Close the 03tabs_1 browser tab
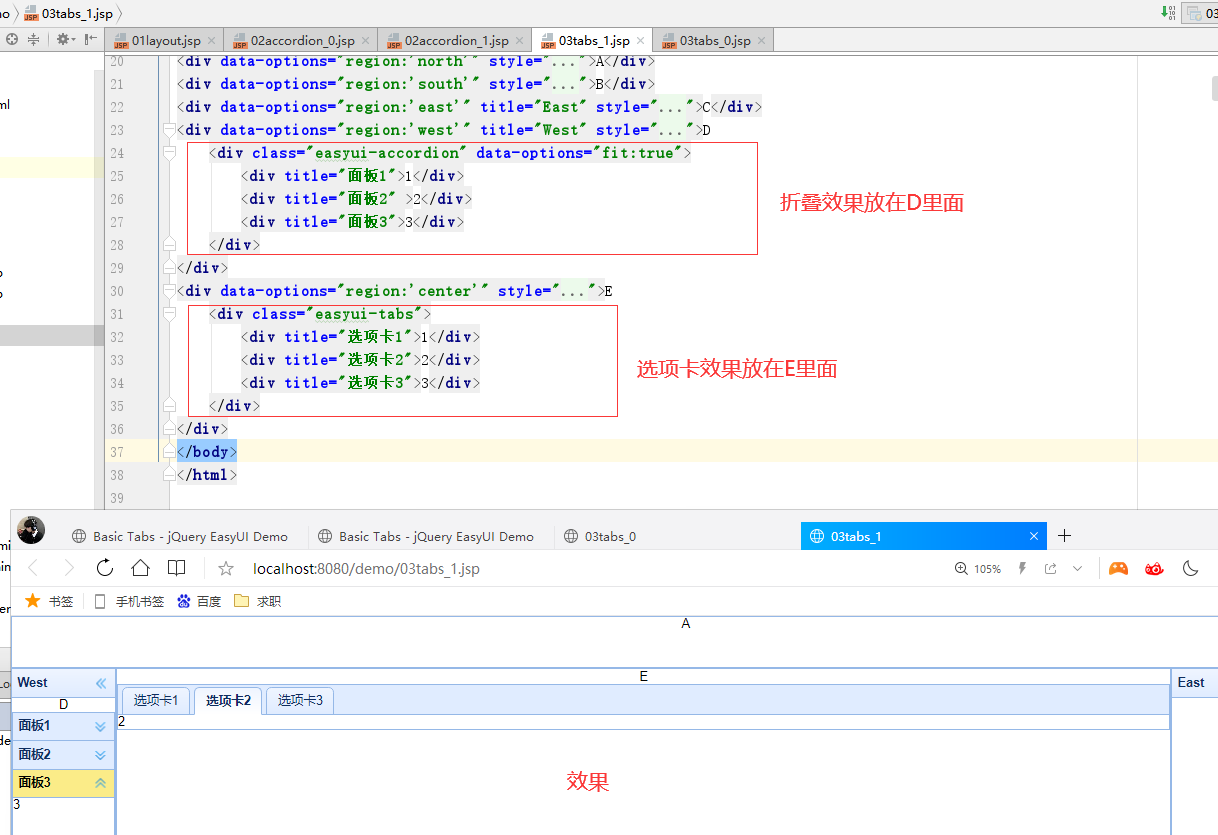 1034,536
